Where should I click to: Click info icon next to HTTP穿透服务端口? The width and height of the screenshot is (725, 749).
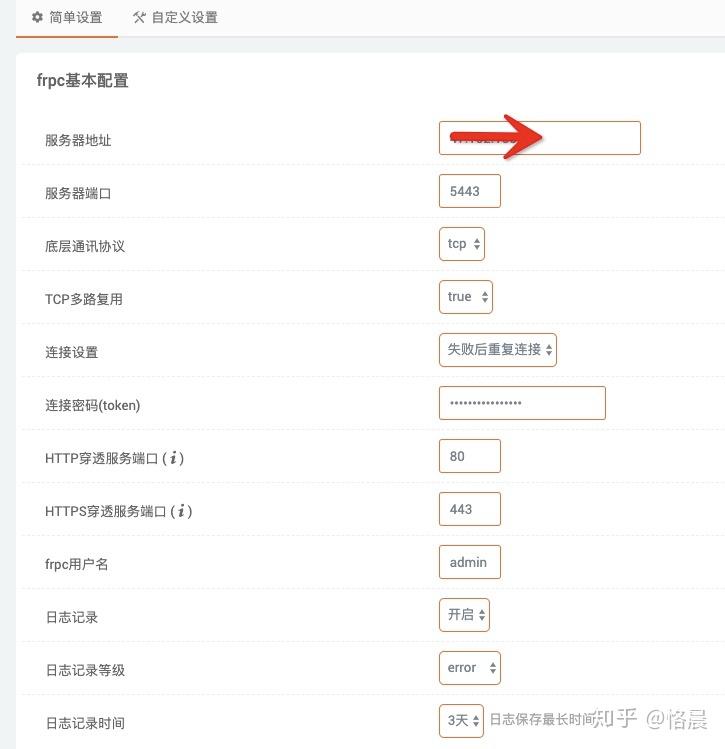[x=175, y=458]
